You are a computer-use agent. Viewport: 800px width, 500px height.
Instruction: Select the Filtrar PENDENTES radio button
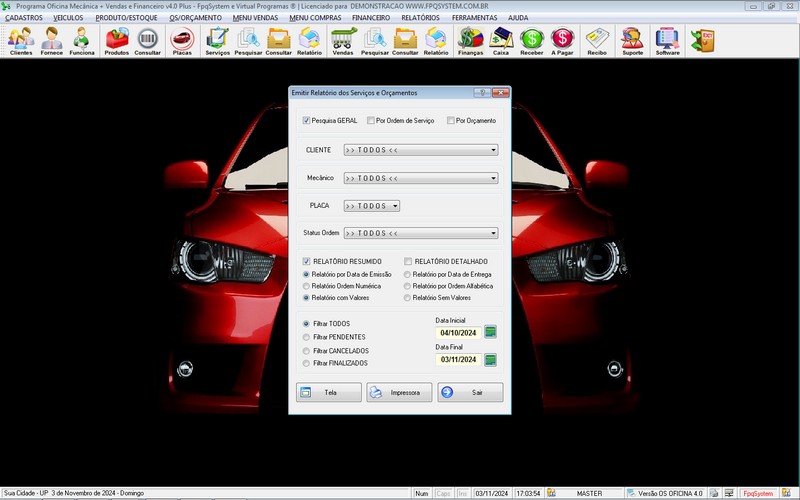pyautogui.click(x=307, y=337)
